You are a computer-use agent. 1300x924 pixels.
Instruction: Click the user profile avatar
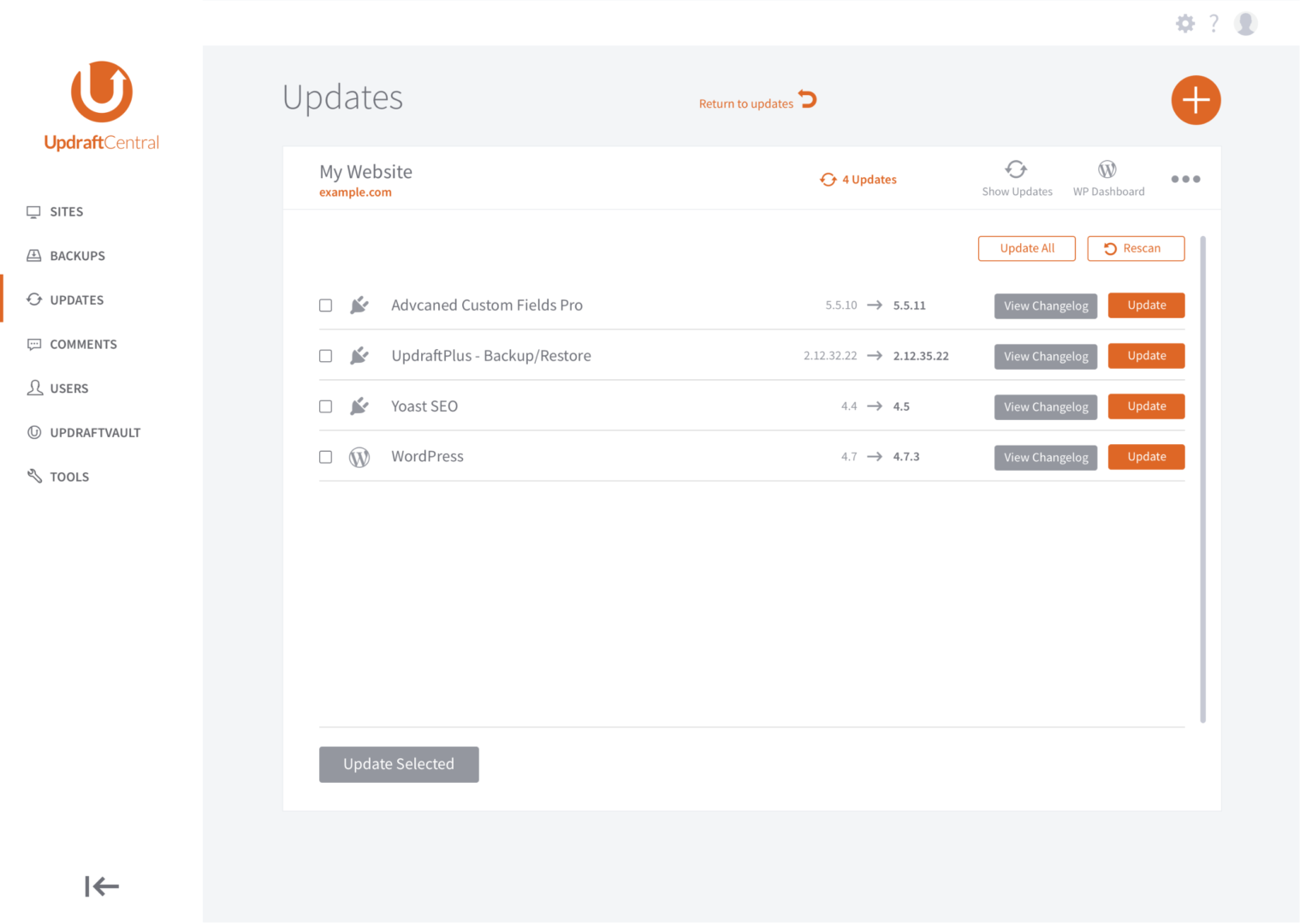[x=1245, y=23]
